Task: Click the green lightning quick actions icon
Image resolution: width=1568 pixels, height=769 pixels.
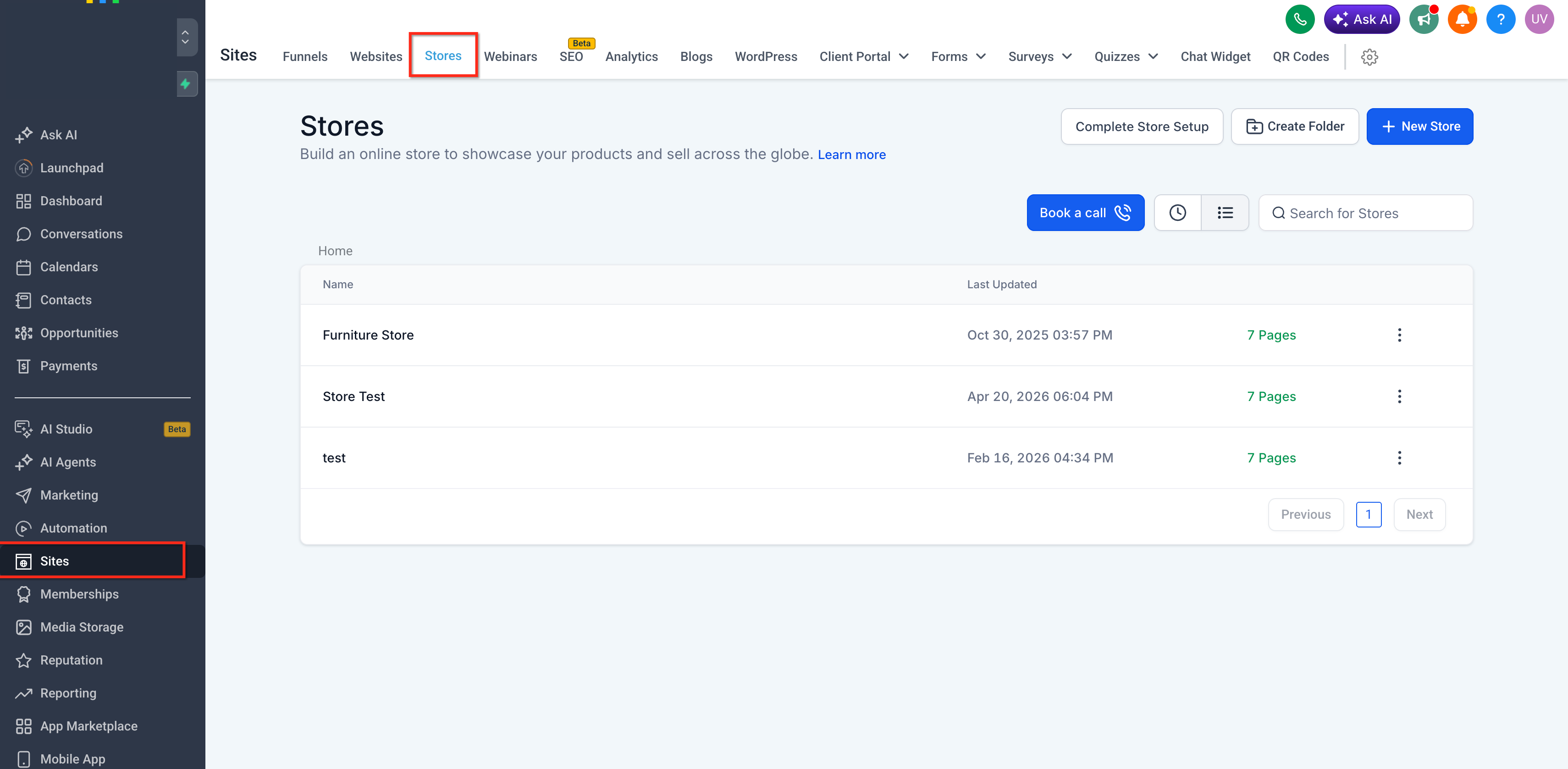Action: (x=186, y=83)
